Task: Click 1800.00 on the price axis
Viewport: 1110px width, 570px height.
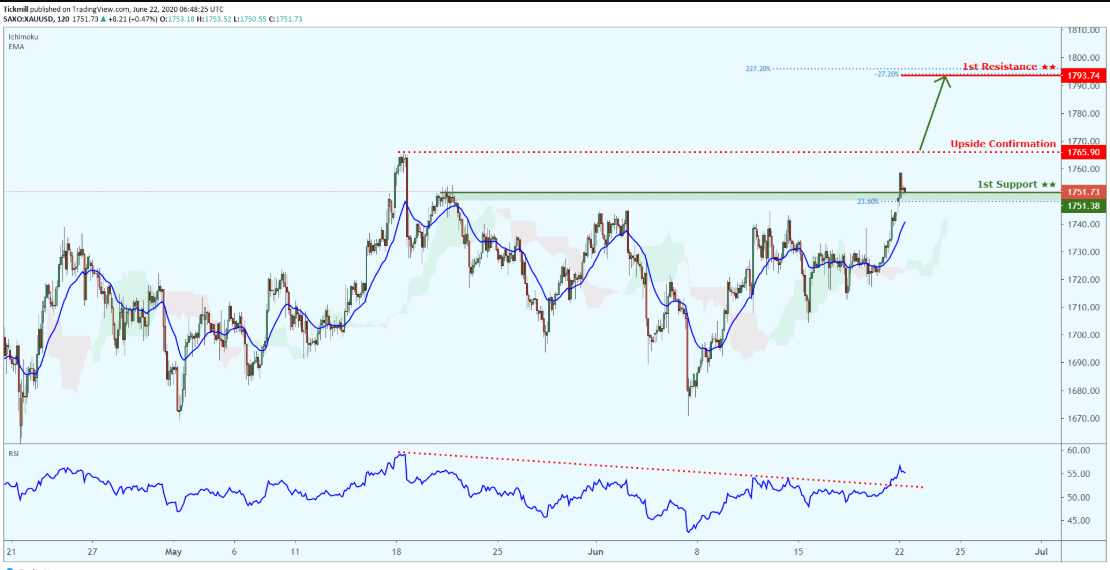Action: (x=1084, y=57)
